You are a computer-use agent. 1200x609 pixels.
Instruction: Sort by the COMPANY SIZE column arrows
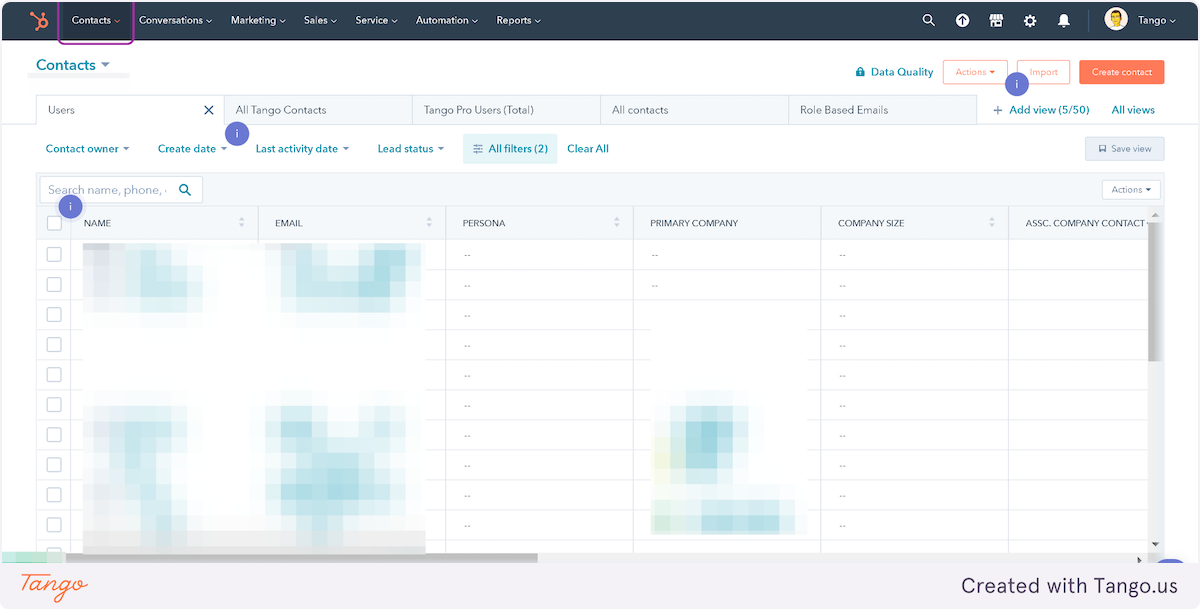992,223
